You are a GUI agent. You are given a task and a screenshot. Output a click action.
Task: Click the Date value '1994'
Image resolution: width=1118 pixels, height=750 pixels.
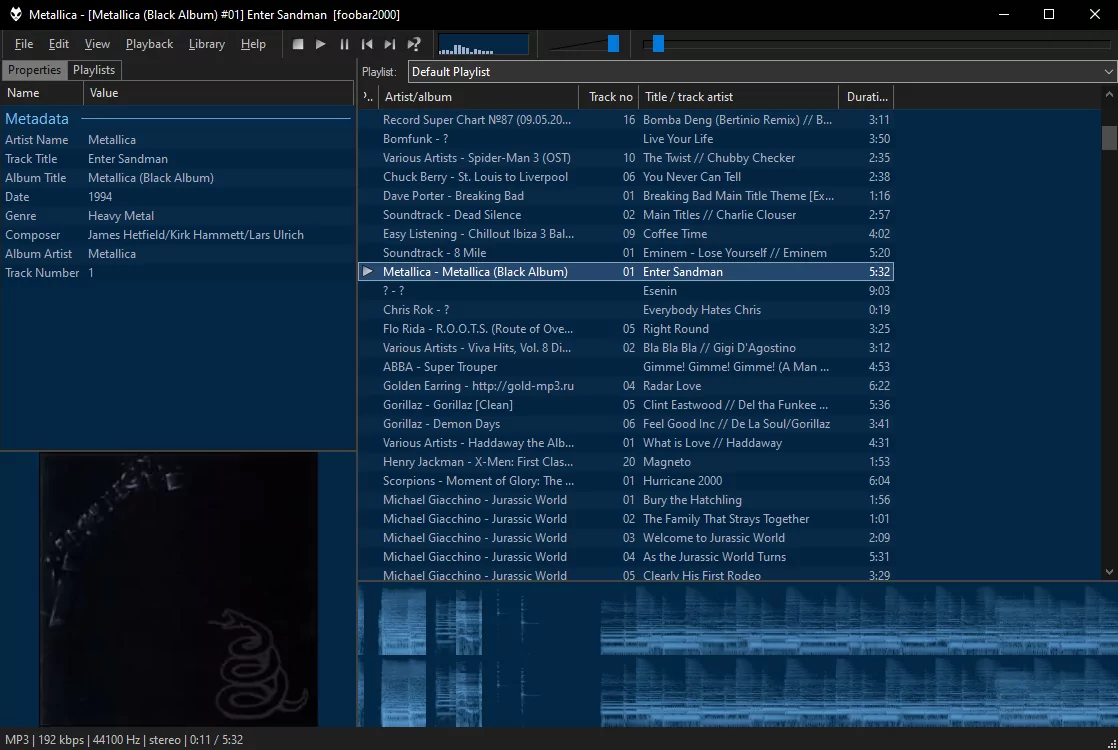click(x=100, y=197)
